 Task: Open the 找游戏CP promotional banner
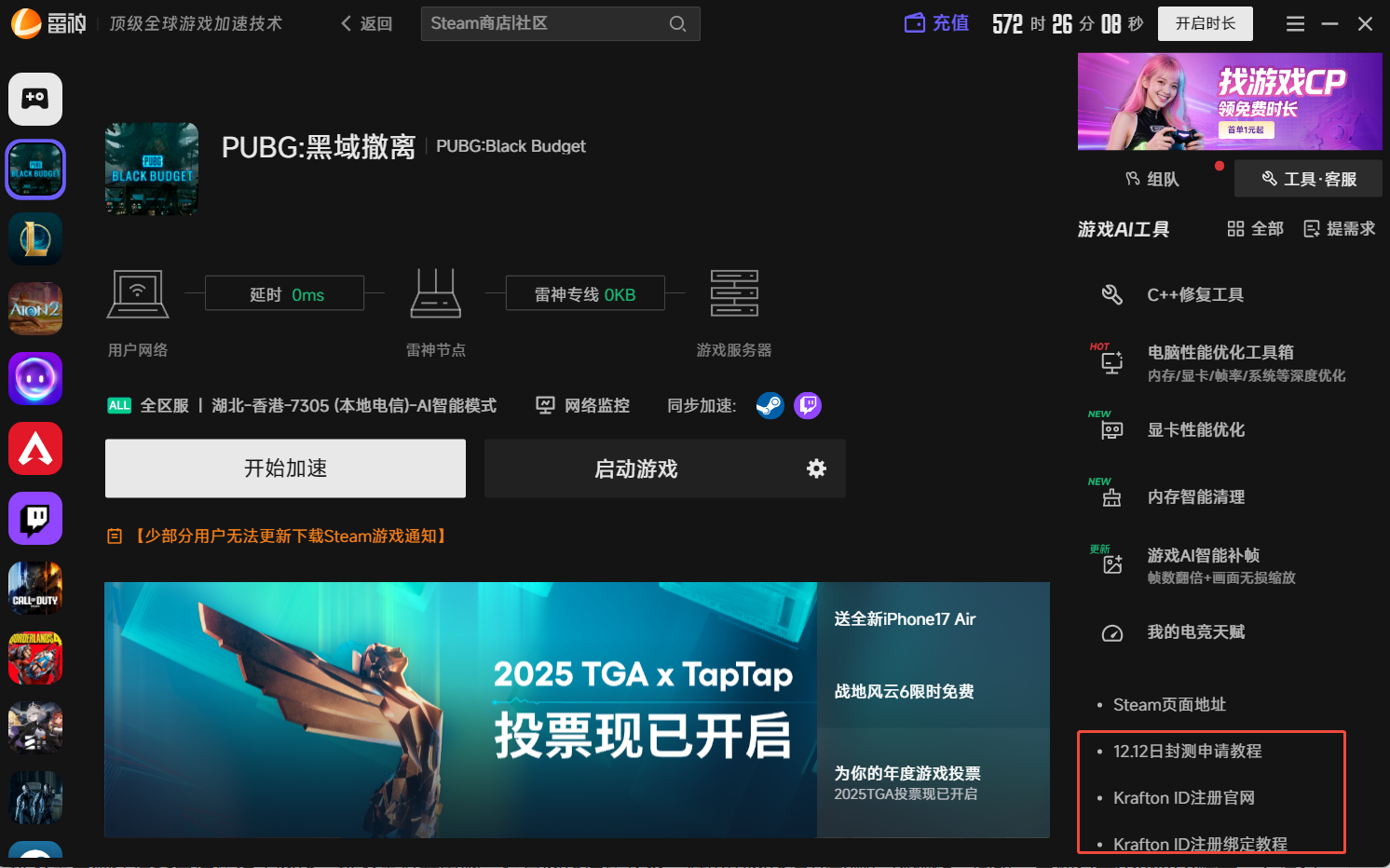tap(1230, 102)
